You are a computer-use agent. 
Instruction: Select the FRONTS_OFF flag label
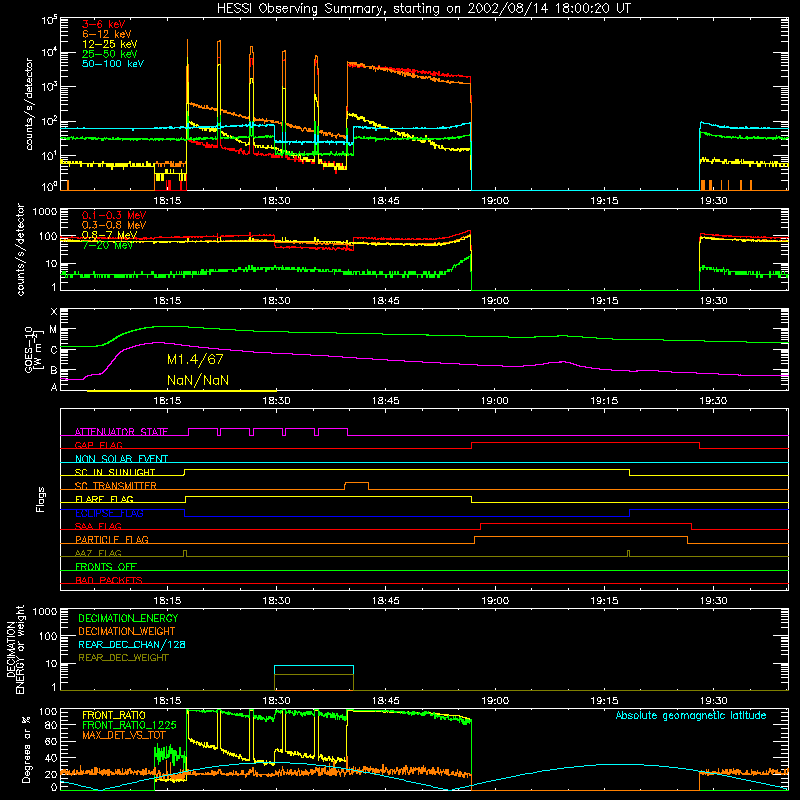click(x=106, y=566)
